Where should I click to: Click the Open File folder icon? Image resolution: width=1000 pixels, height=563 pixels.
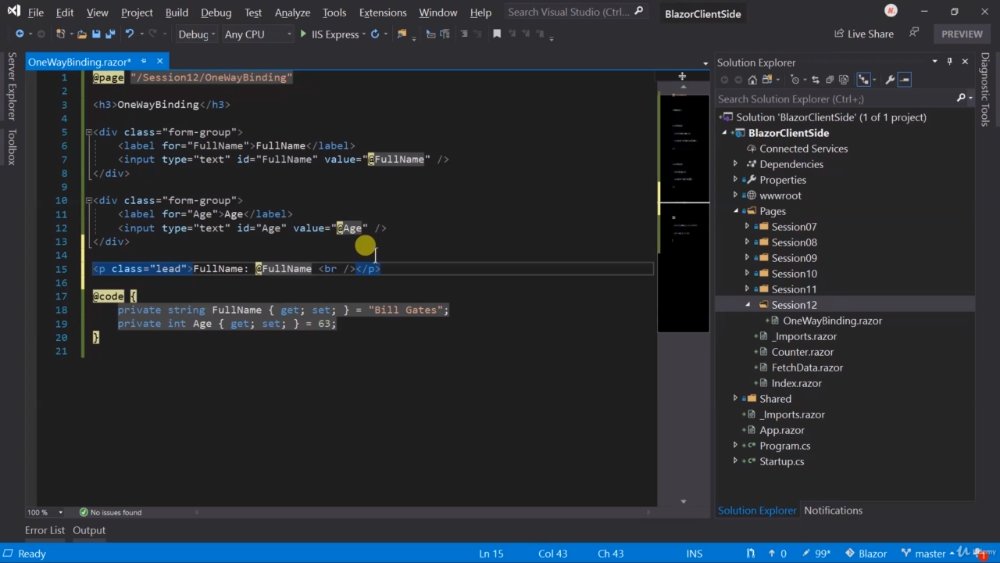(82, 34)
